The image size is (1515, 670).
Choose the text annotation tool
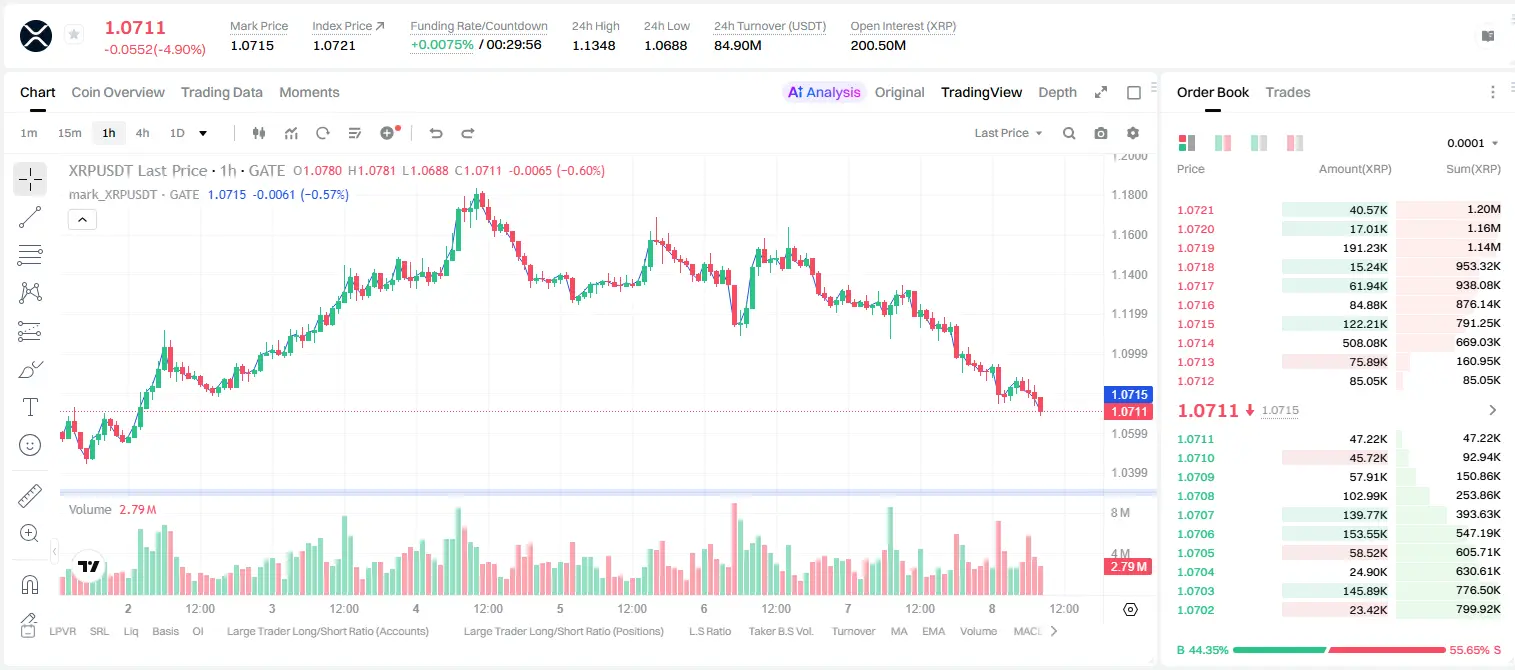tap(30, 407)
